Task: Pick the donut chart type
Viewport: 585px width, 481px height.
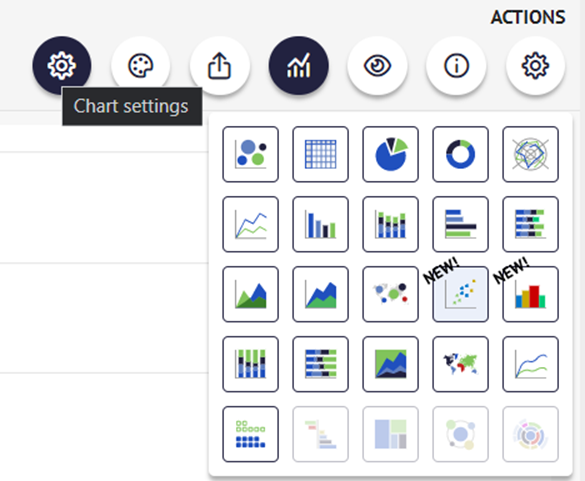Action: coord(460,154)
